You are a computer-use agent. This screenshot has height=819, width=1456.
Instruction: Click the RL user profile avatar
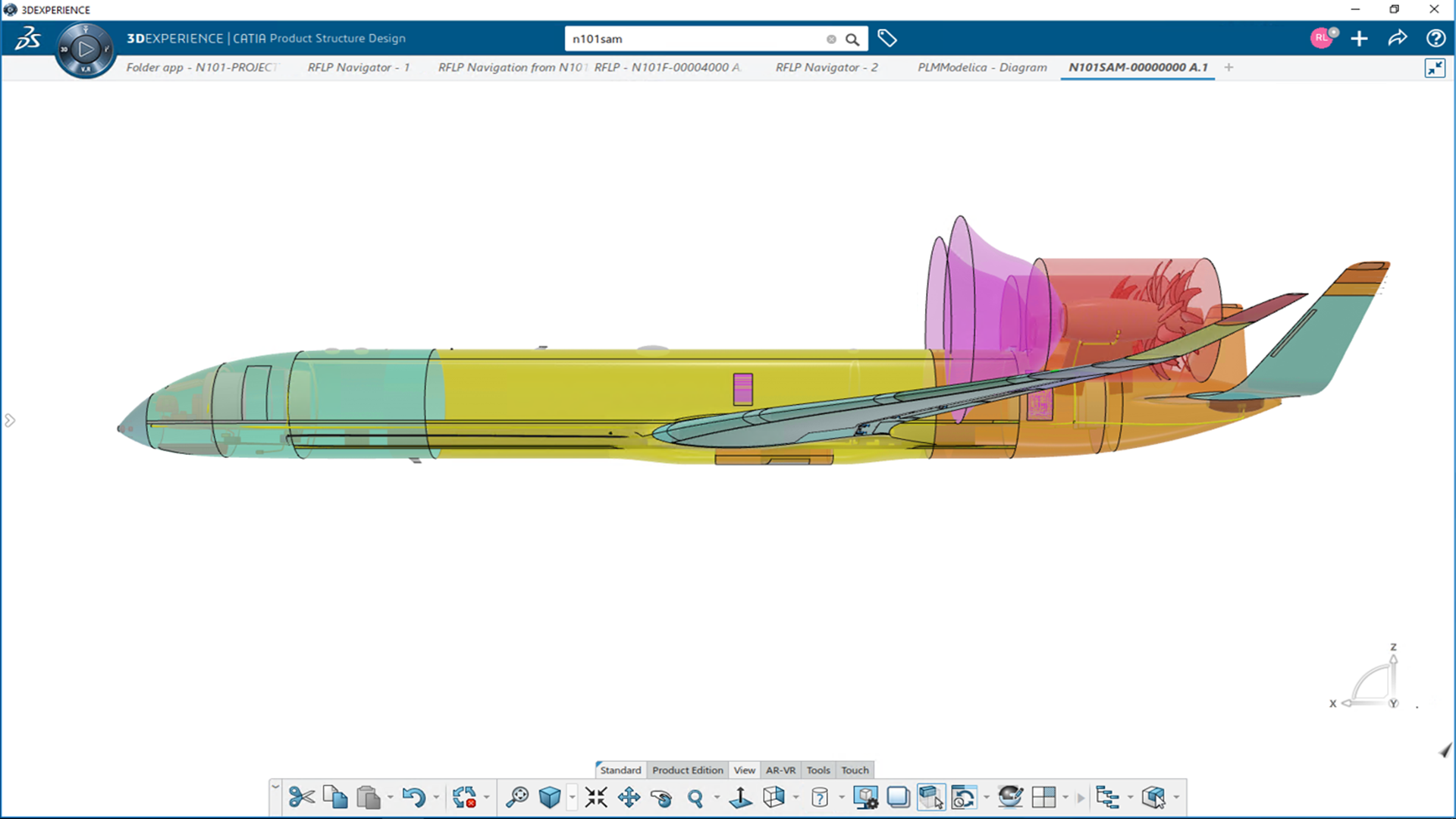pos(1323,38)
